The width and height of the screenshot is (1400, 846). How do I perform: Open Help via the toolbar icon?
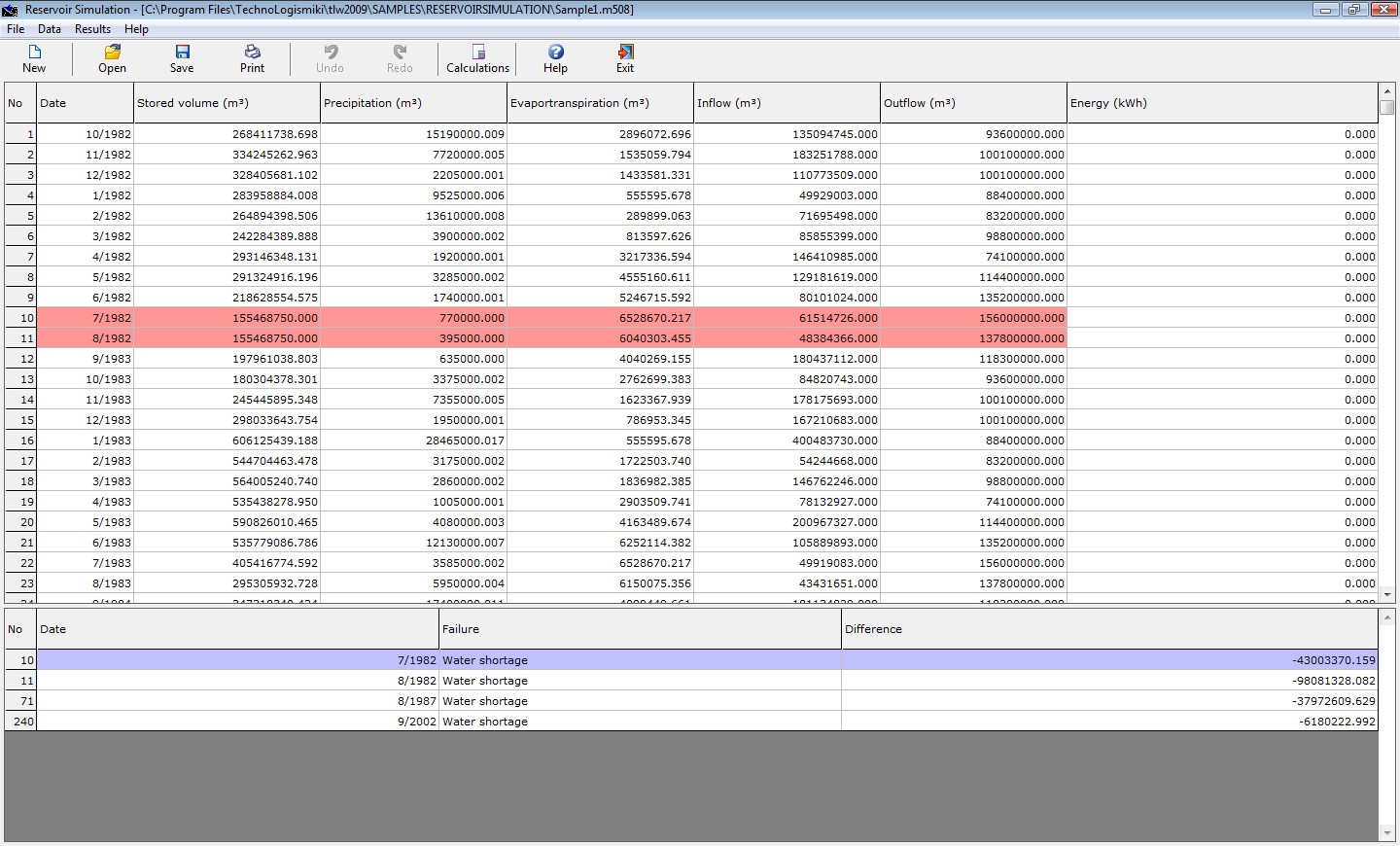click(x=555, y=58)
